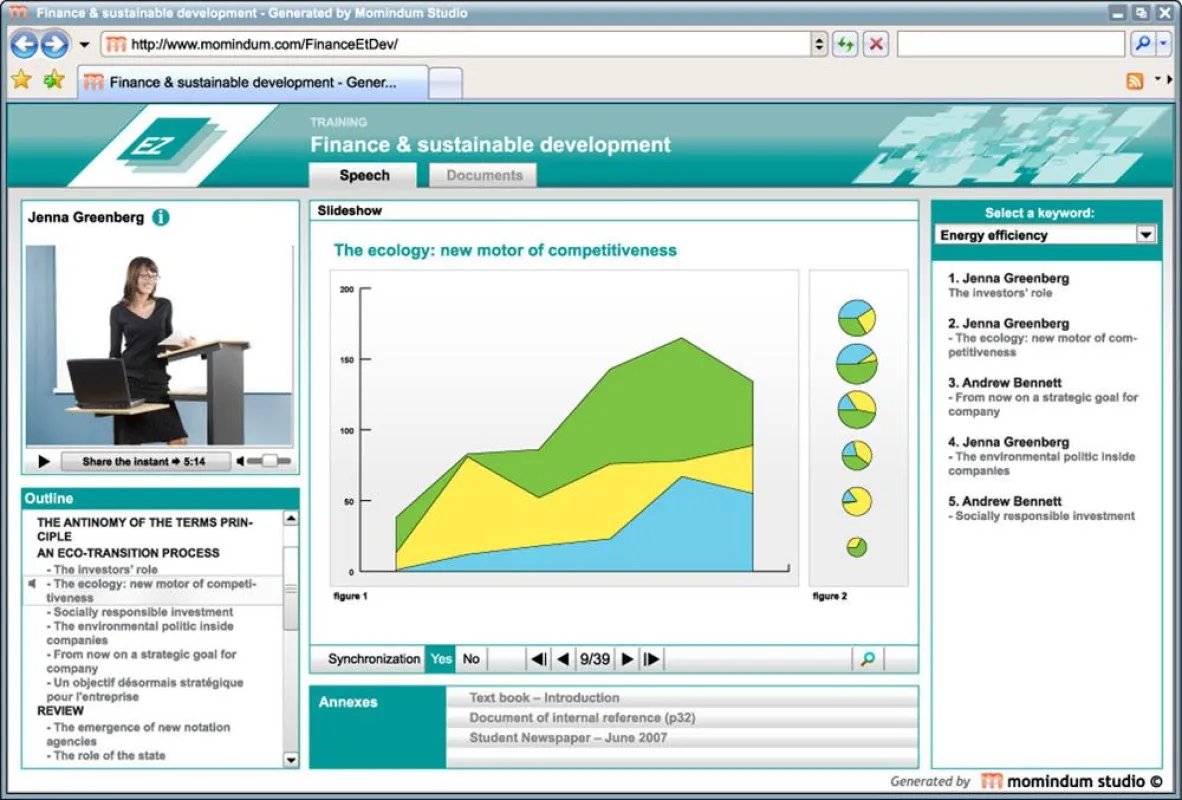Set Synchronization to No
1182x800 pixels.
[471, 659]
